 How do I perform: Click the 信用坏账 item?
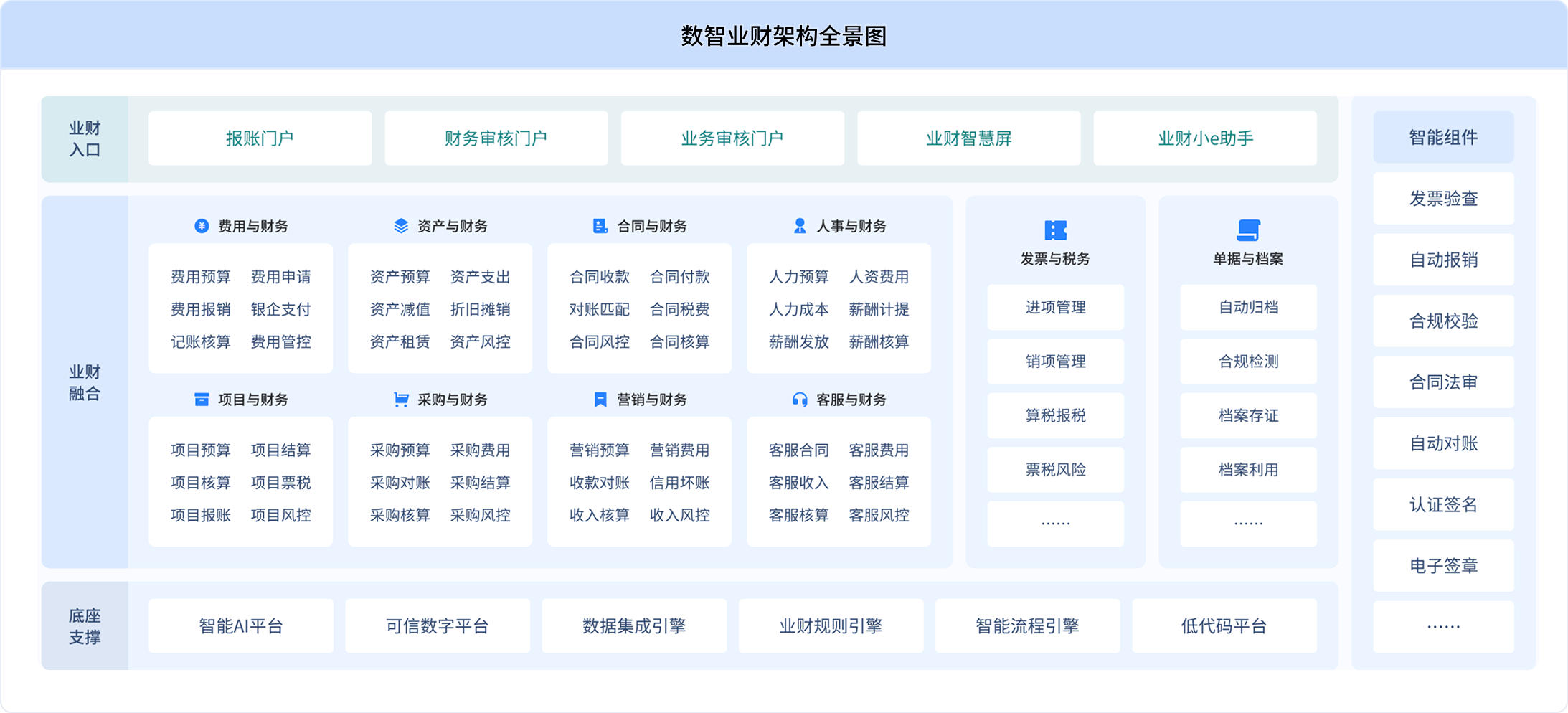[x=680, y=483]
